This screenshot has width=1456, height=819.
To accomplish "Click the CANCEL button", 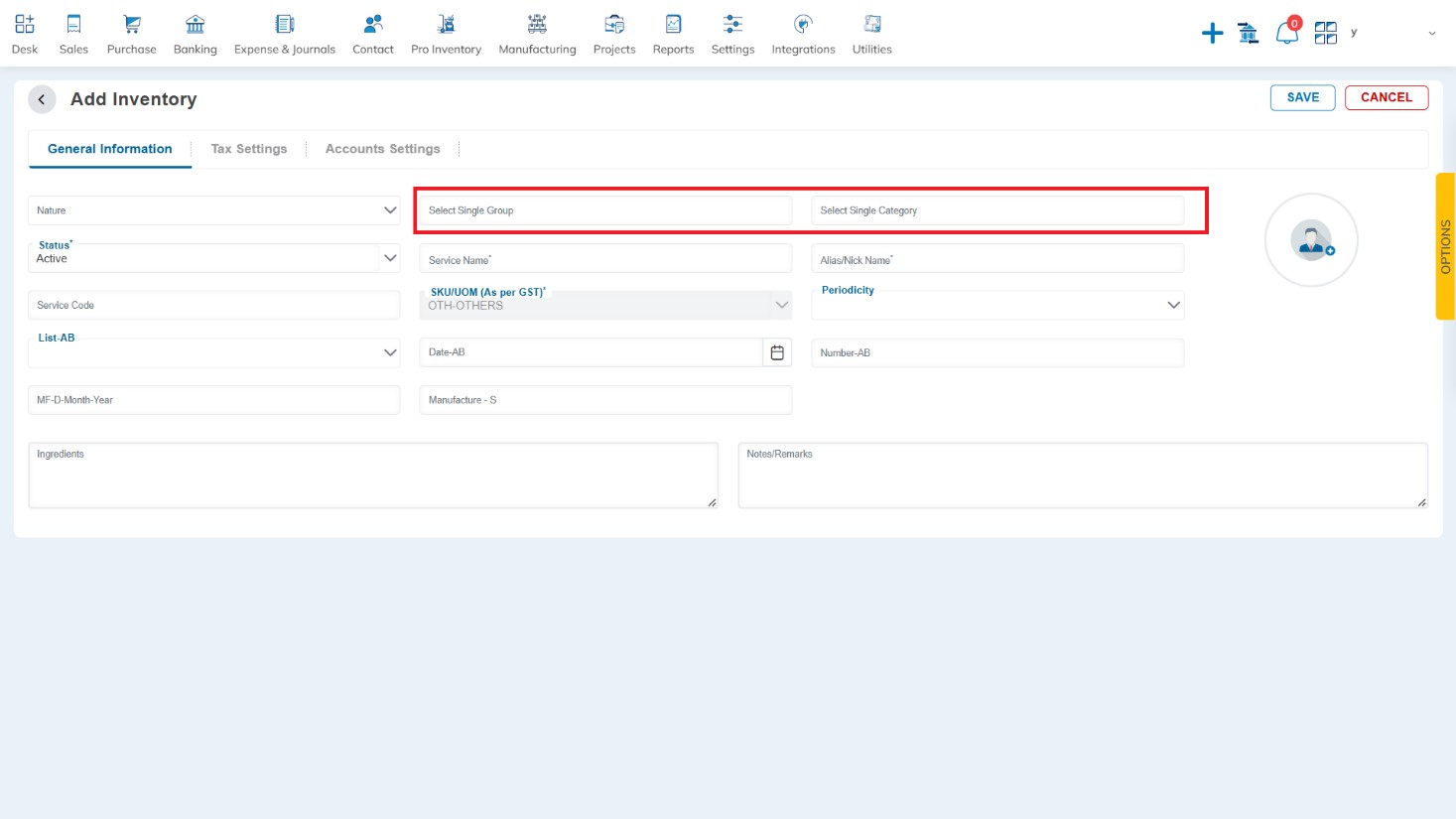I will click(1386, 97).
